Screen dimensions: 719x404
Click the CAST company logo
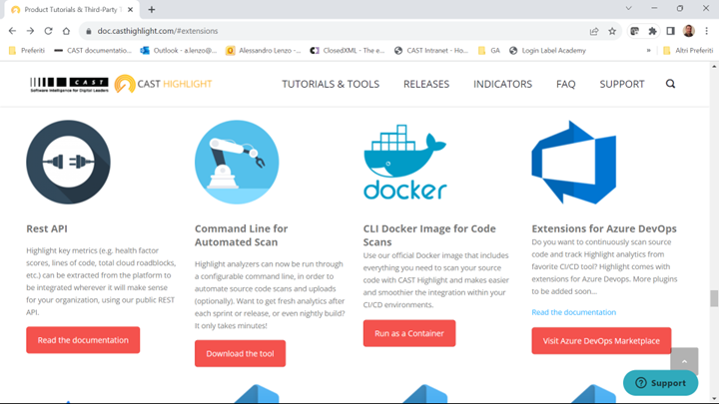69,84
